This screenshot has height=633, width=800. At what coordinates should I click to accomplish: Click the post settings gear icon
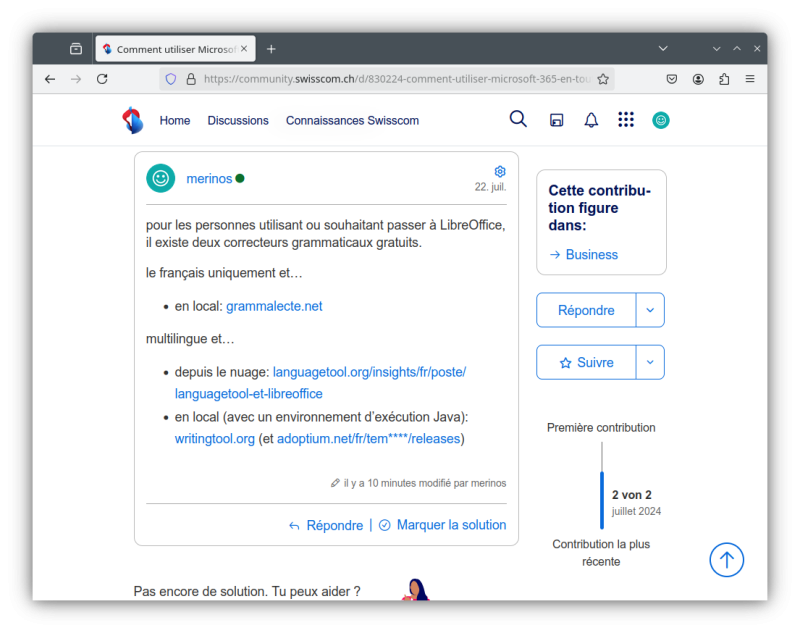(499, 171)
